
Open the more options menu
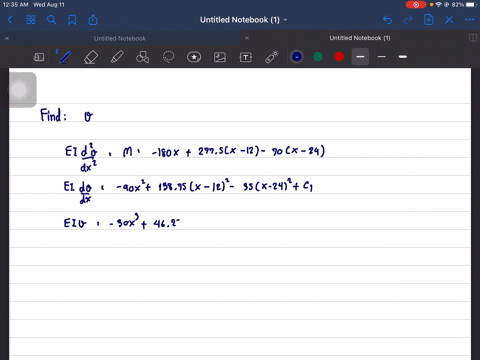pyautogui.click(x=470, y=20)
